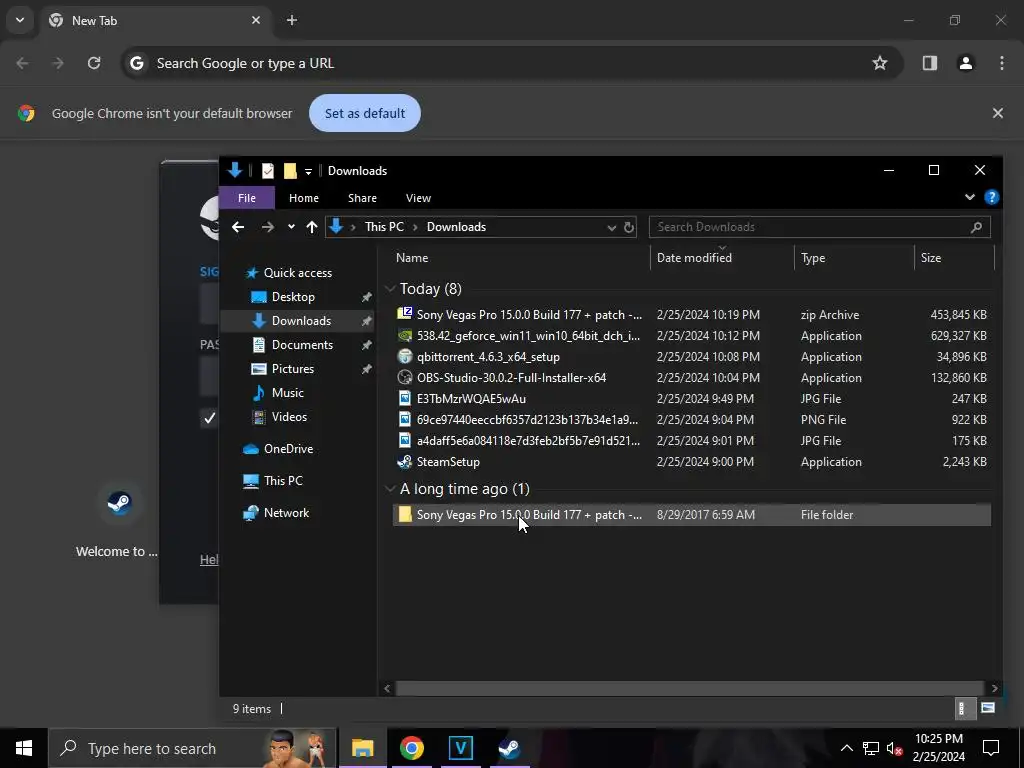Open the Share ribbon tab
This screenshot has width=1024, height=768.
click(362, 198)
